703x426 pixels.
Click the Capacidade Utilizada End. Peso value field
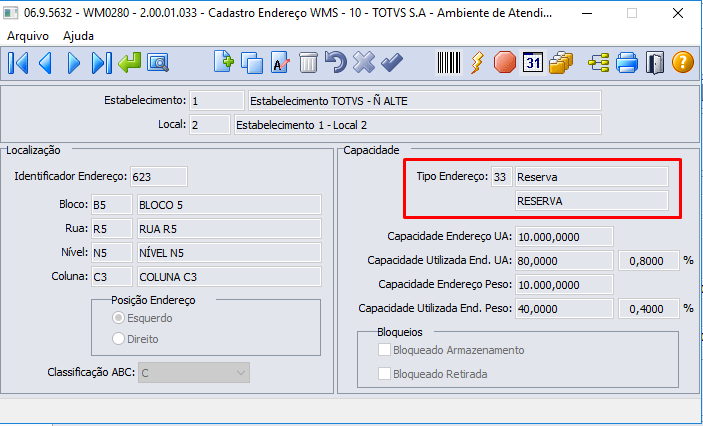pos(564,309)
